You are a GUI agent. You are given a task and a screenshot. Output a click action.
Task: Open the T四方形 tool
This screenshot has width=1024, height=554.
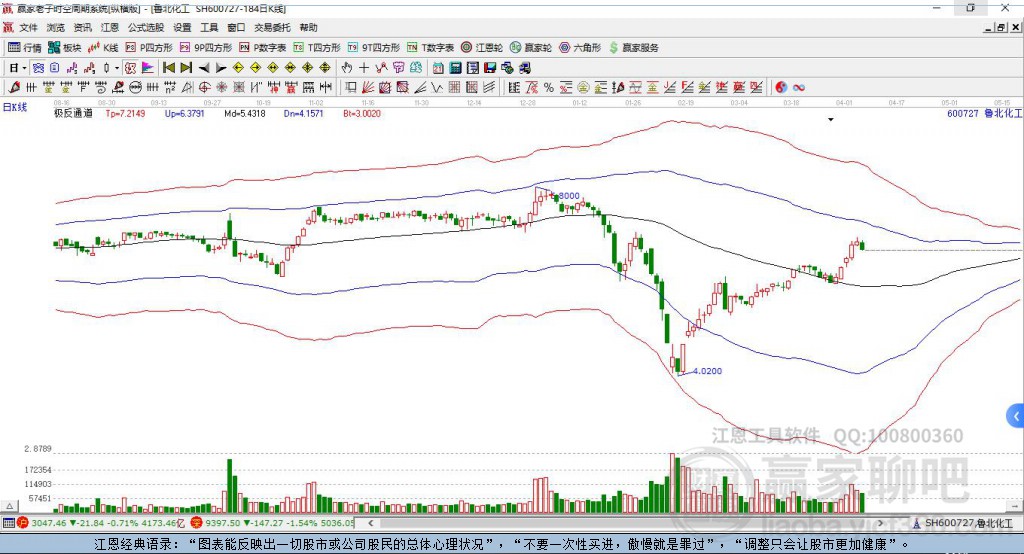(317, 48)
